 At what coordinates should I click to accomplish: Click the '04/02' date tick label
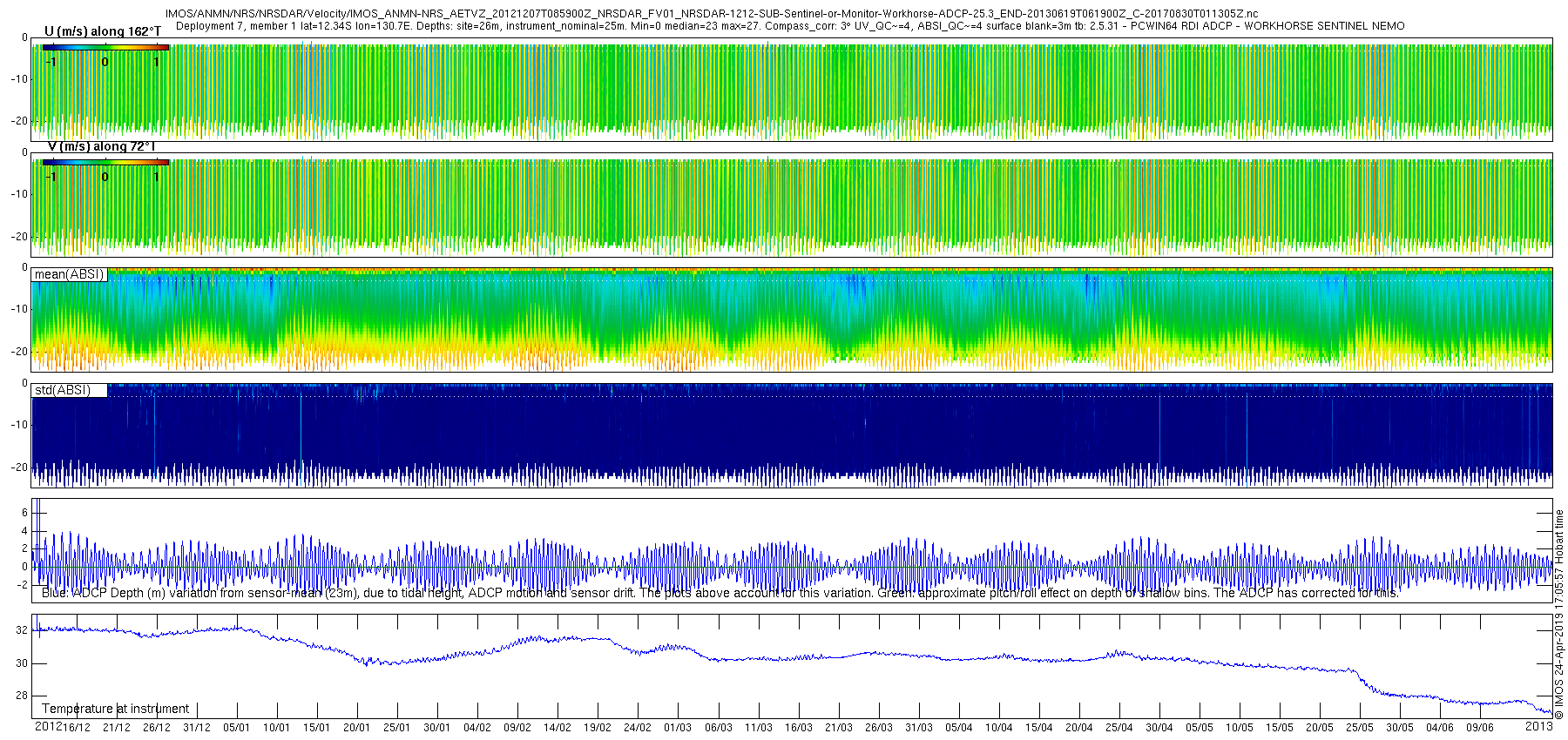pos(477,728)
